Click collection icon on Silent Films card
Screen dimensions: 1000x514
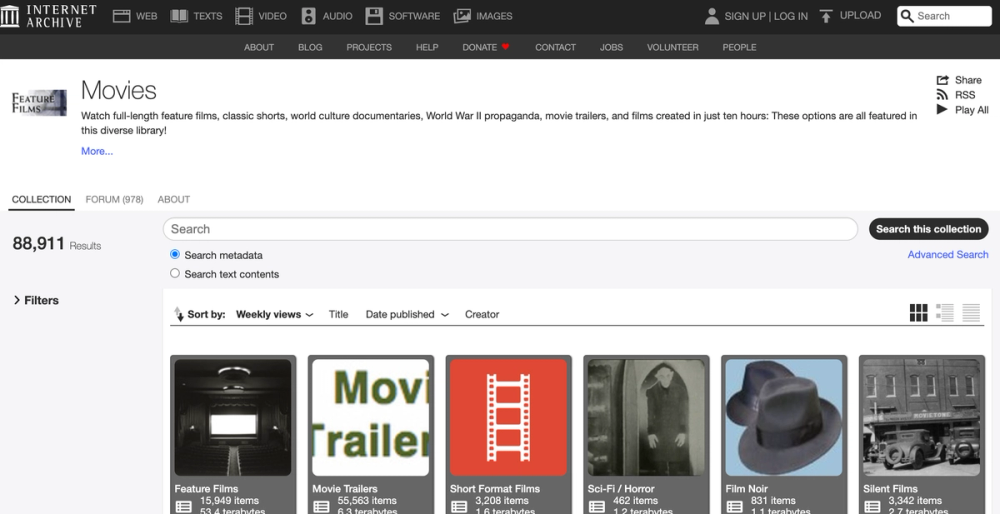[x=872, y=506]
